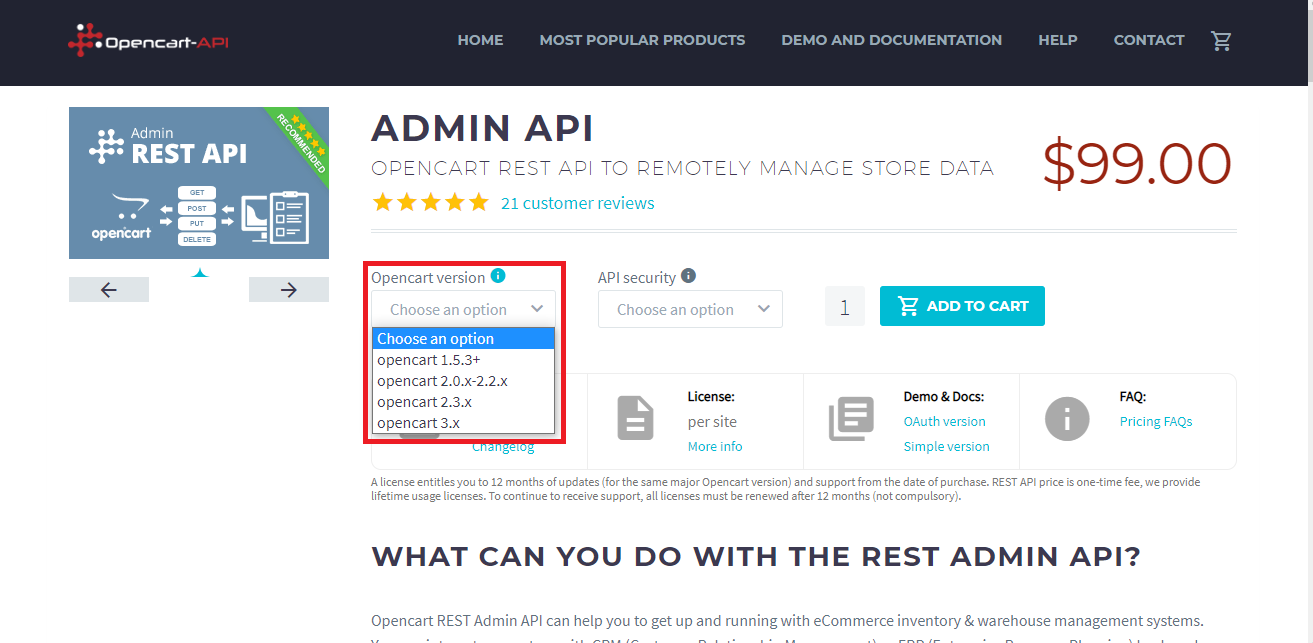Open 21 customer reviews link
This screenshot has width=1313, height=643.
click(x=578, y=203)
